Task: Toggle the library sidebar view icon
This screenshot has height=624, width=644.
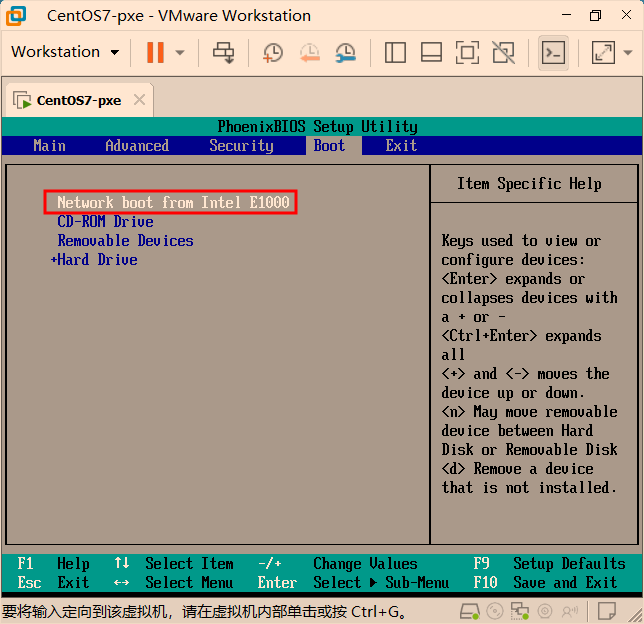Action: coord(395,53)
